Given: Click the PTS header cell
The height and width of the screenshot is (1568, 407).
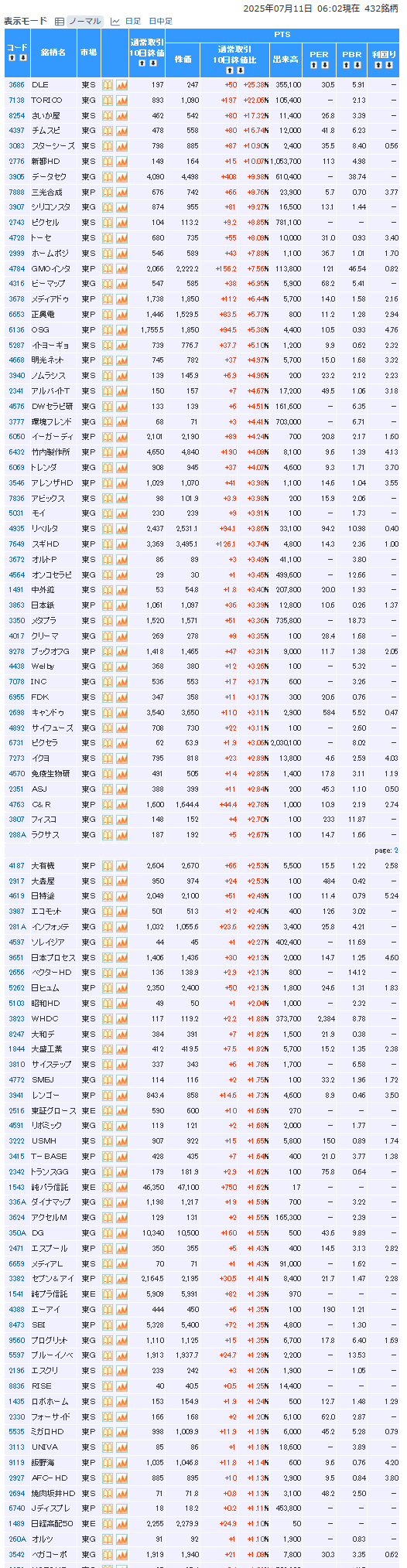Looking at the screenshot, I should point(282,35).
